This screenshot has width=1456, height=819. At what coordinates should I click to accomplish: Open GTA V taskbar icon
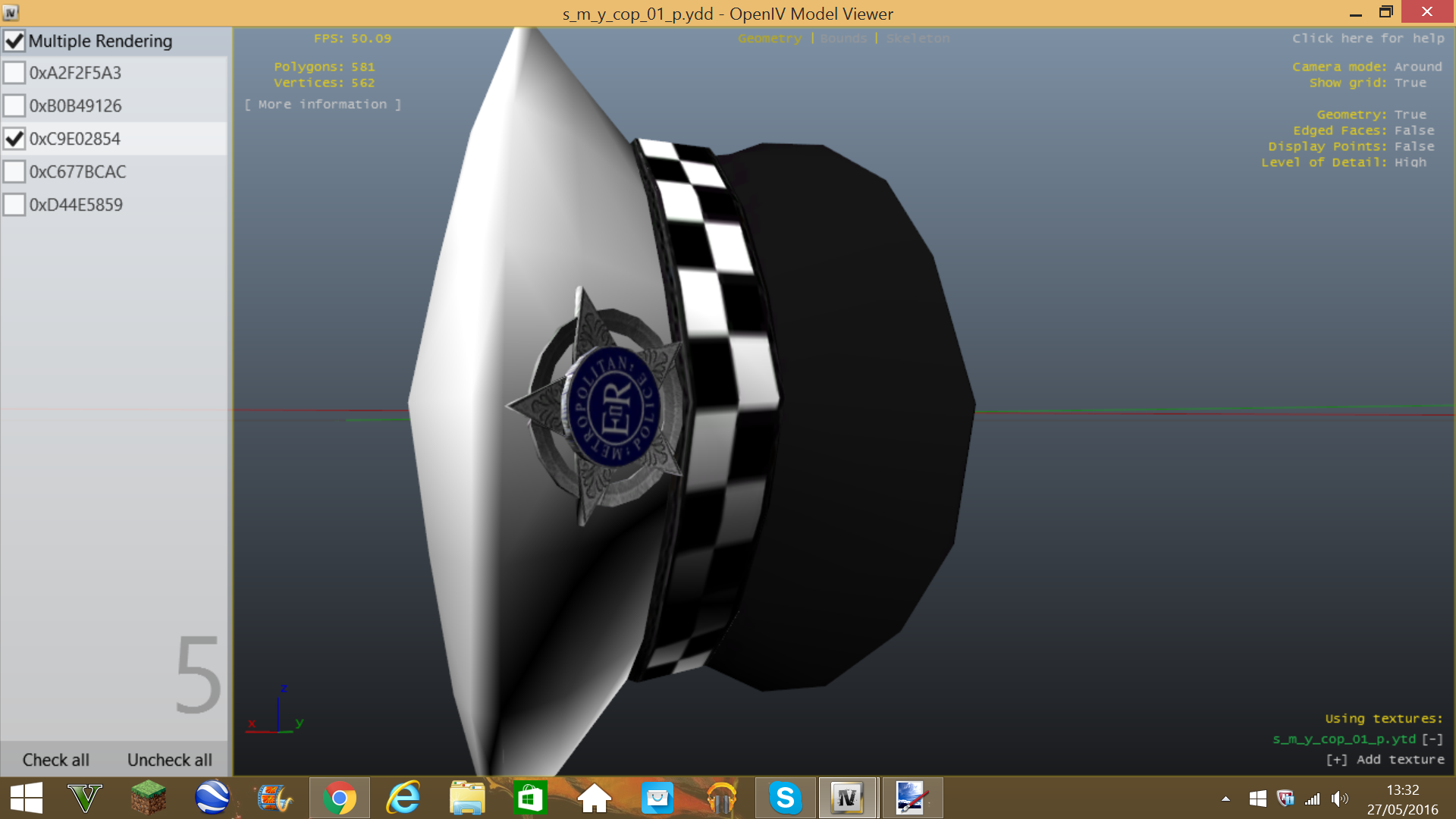point(85,798)
